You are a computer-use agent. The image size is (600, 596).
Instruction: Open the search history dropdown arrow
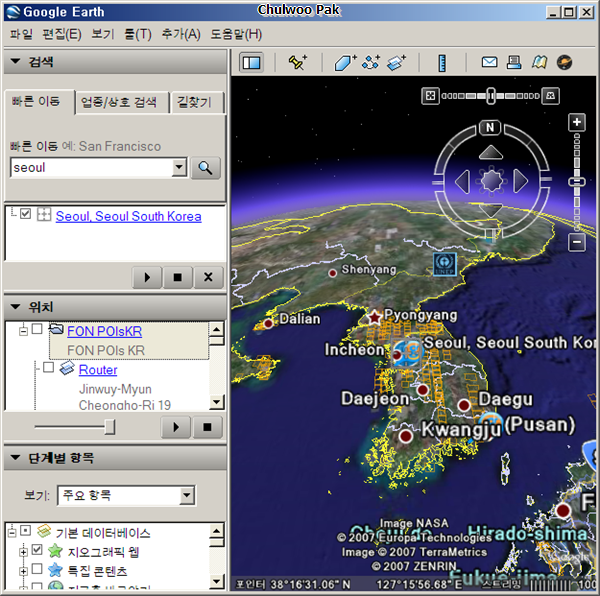click(x=179, y=167)
